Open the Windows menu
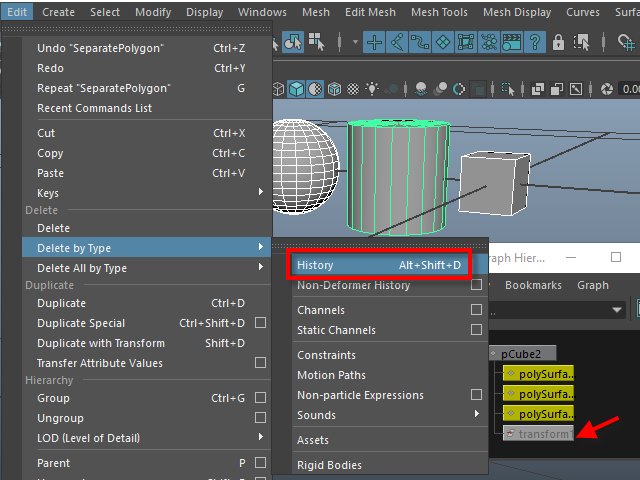 coord(262,12)
